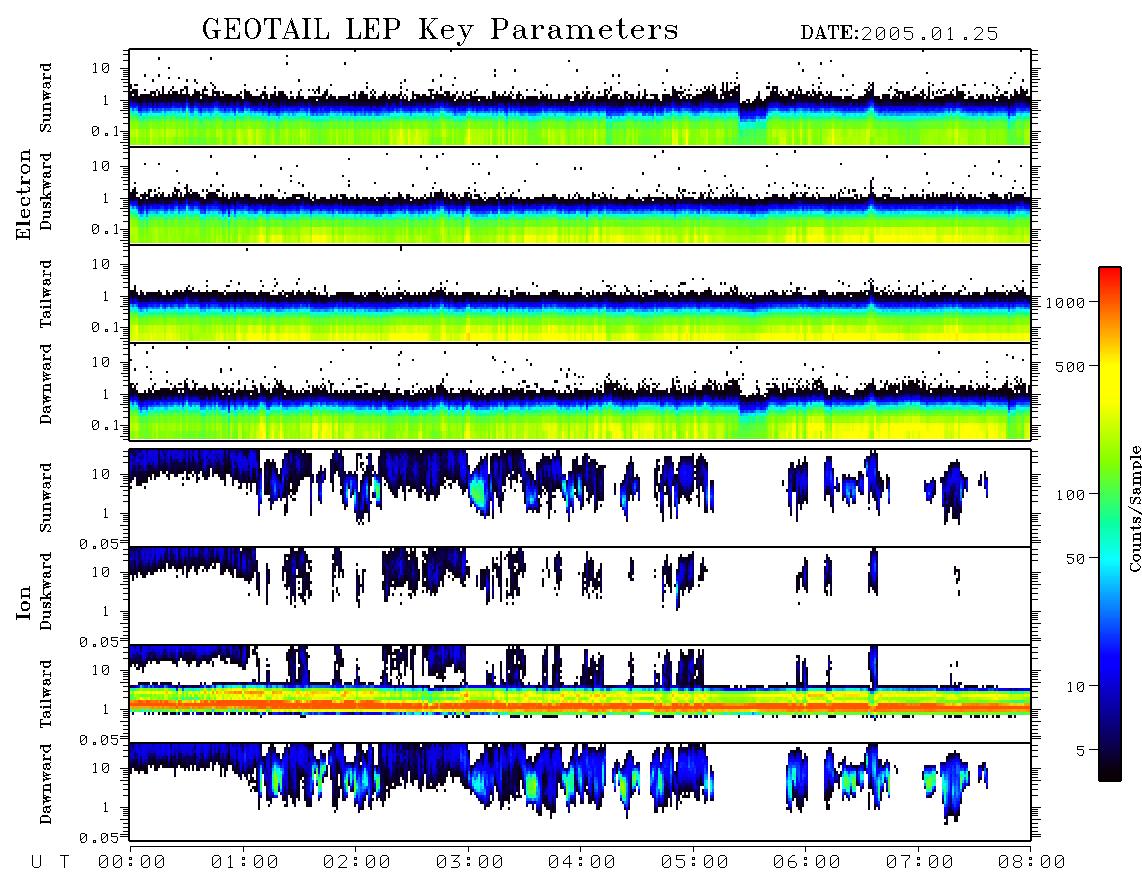Click the '1' tick of Electron Duskward panel
Viewport: 1142px width, 880px height.
[106, 198]
